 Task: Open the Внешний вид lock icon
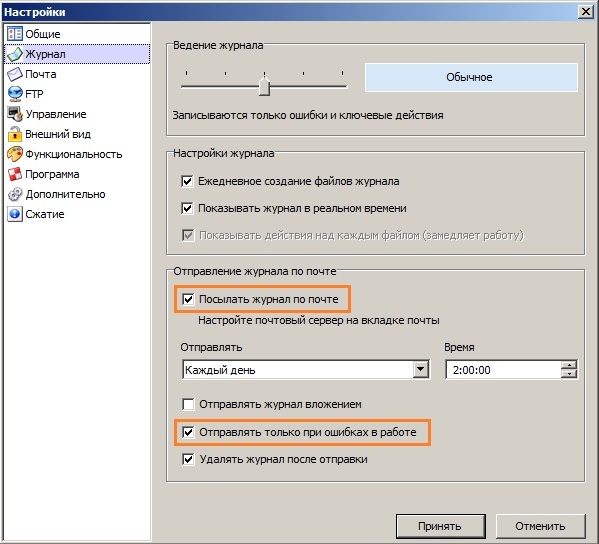15,134
